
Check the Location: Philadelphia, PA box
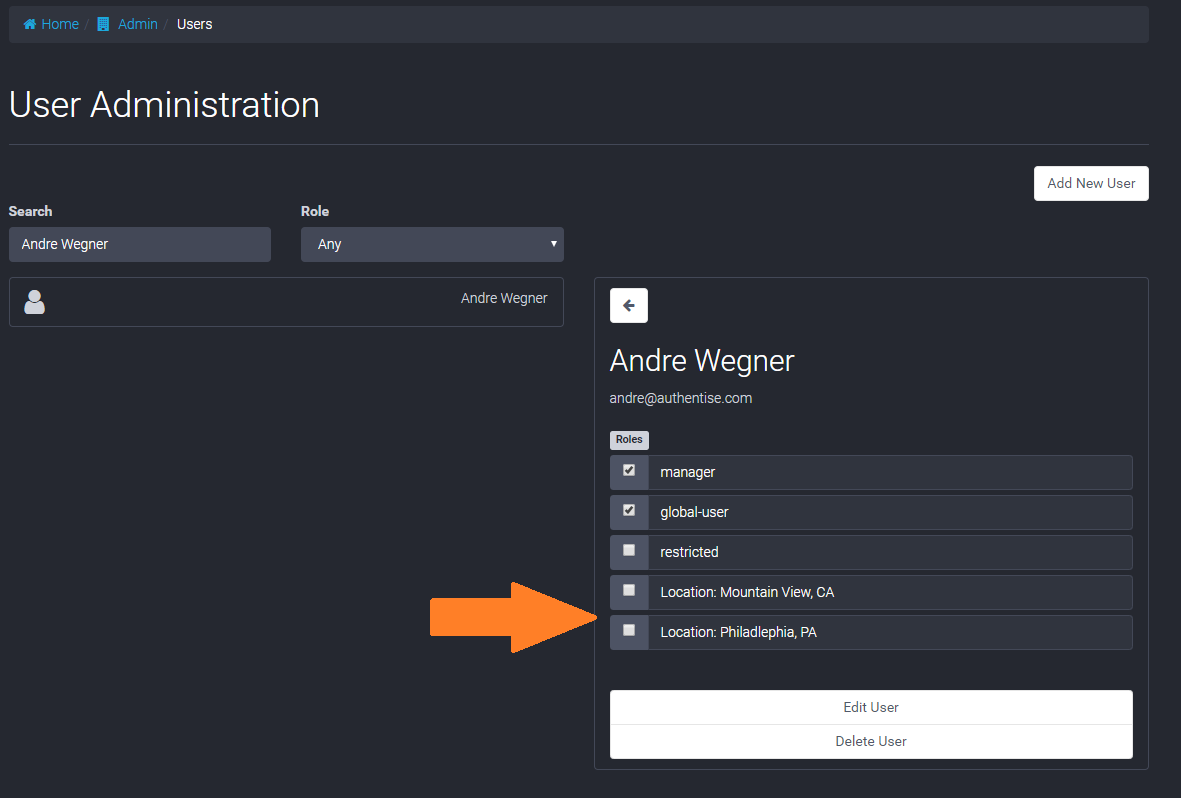(629, 631)
